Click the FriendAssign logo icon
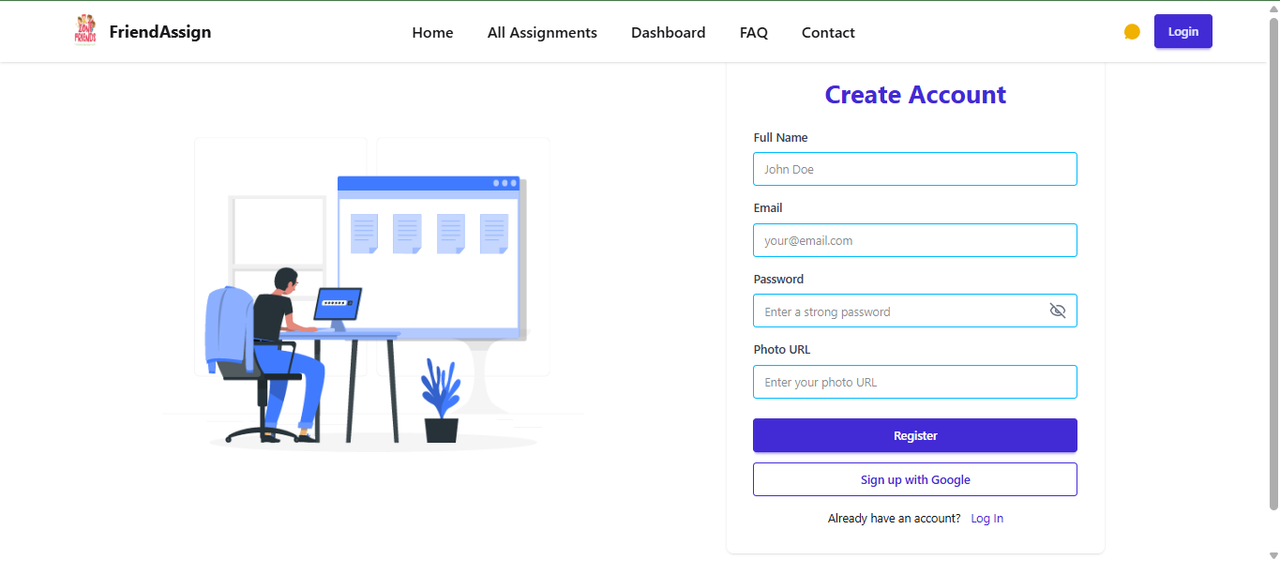The height and width of the screenshot is (562, 1280). click(85, 31)
